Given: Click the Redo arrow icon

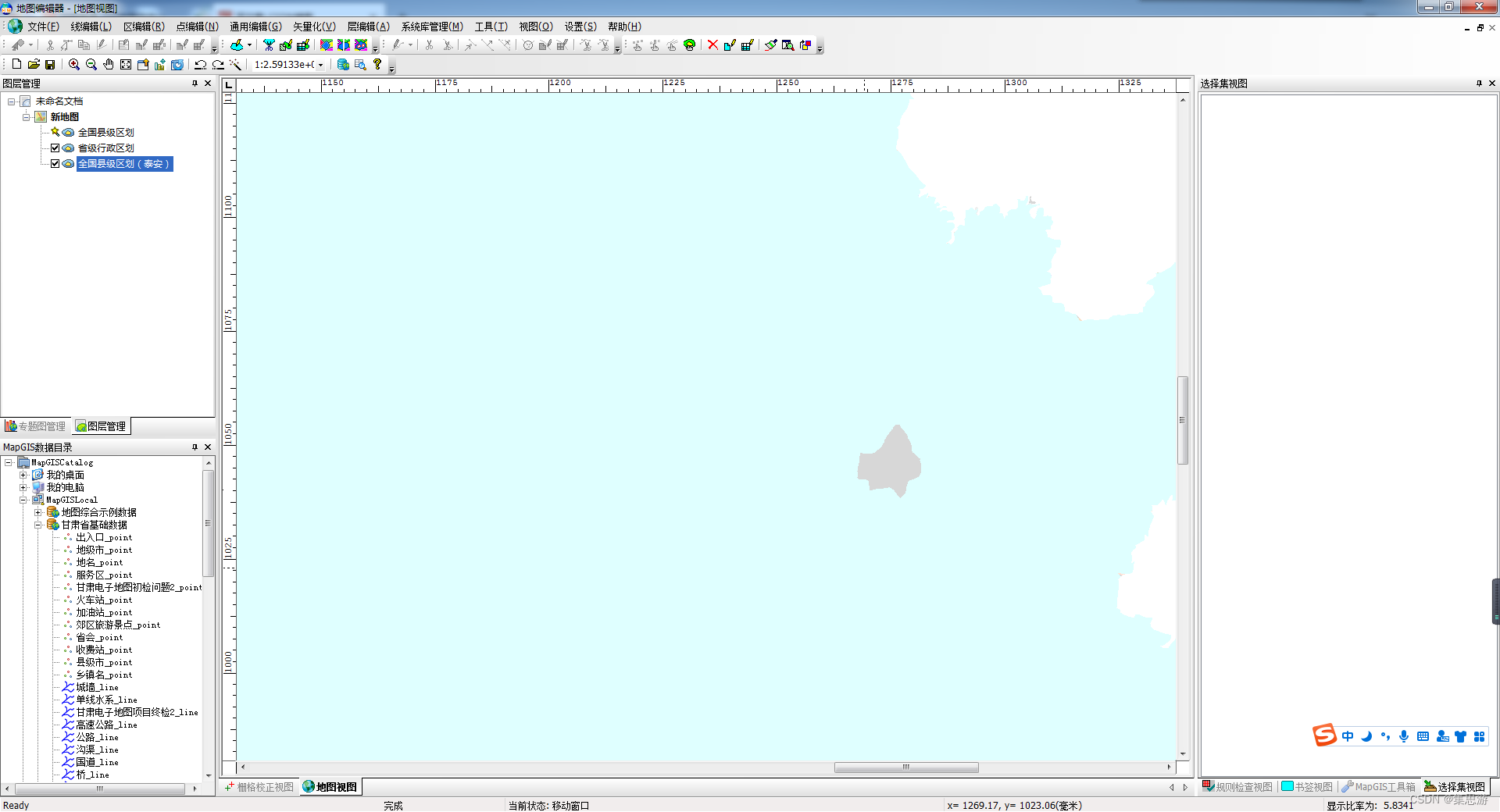Looking at the screenshot, I should (x=217, y=65).
